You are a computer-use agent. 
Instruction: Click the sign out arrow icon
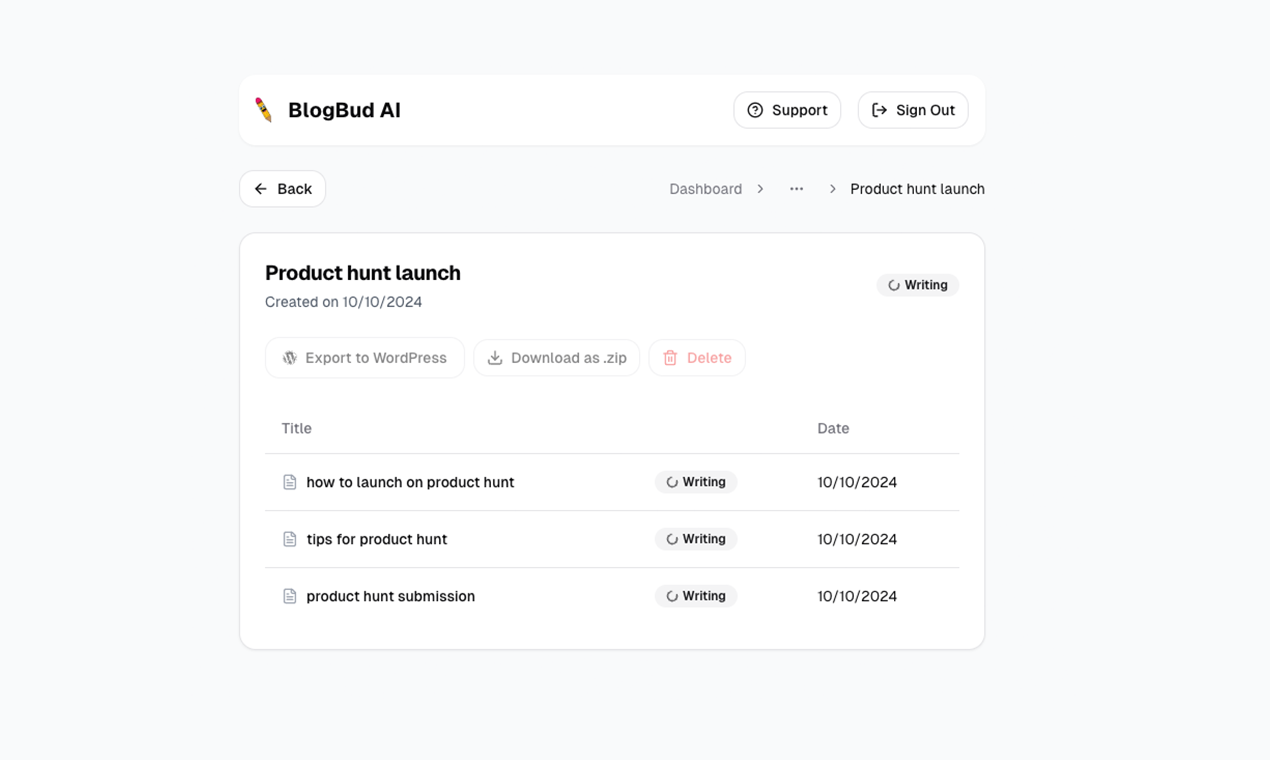tap(878, 110)
